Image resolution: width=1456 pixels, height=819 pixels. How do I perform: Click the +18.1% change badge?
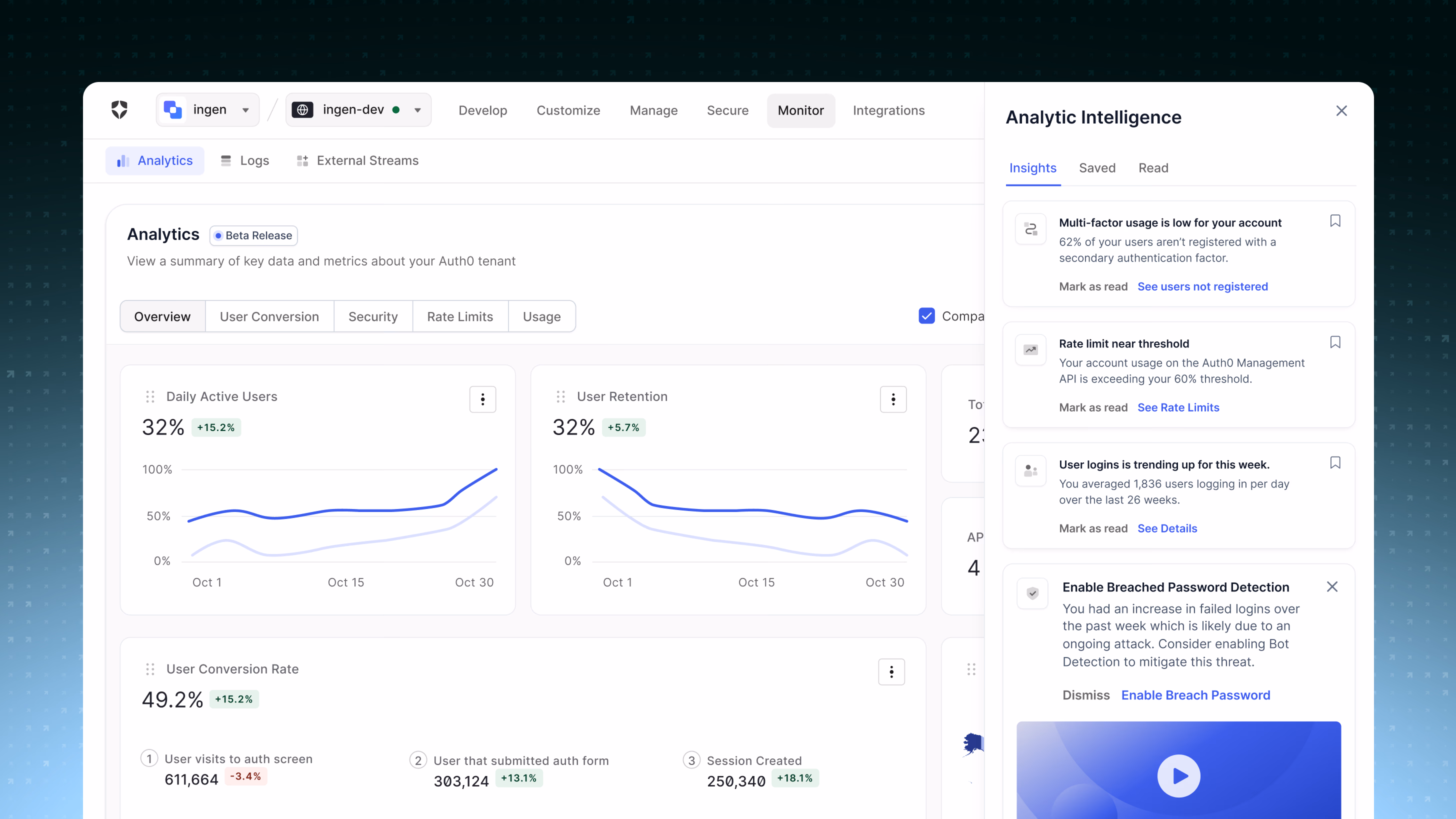click(x=794, y=778)
